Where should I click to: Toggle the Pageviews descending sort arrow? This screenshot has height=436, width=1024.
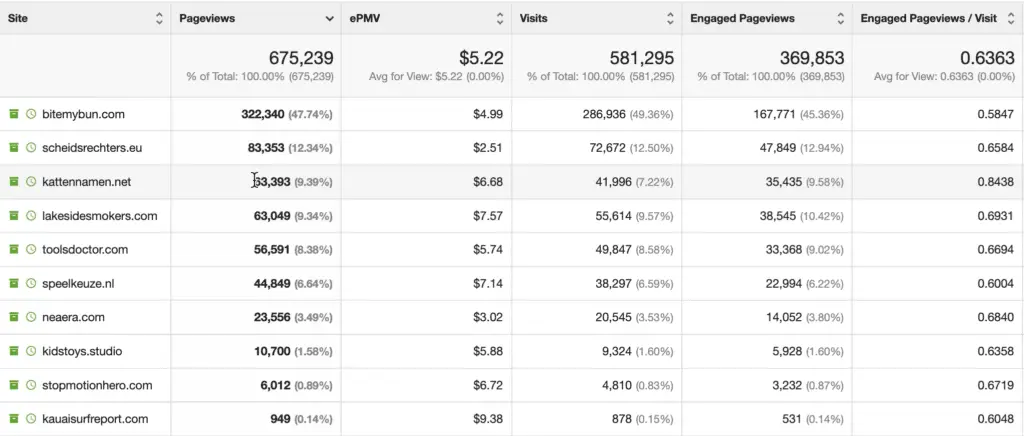coord(330,19)
